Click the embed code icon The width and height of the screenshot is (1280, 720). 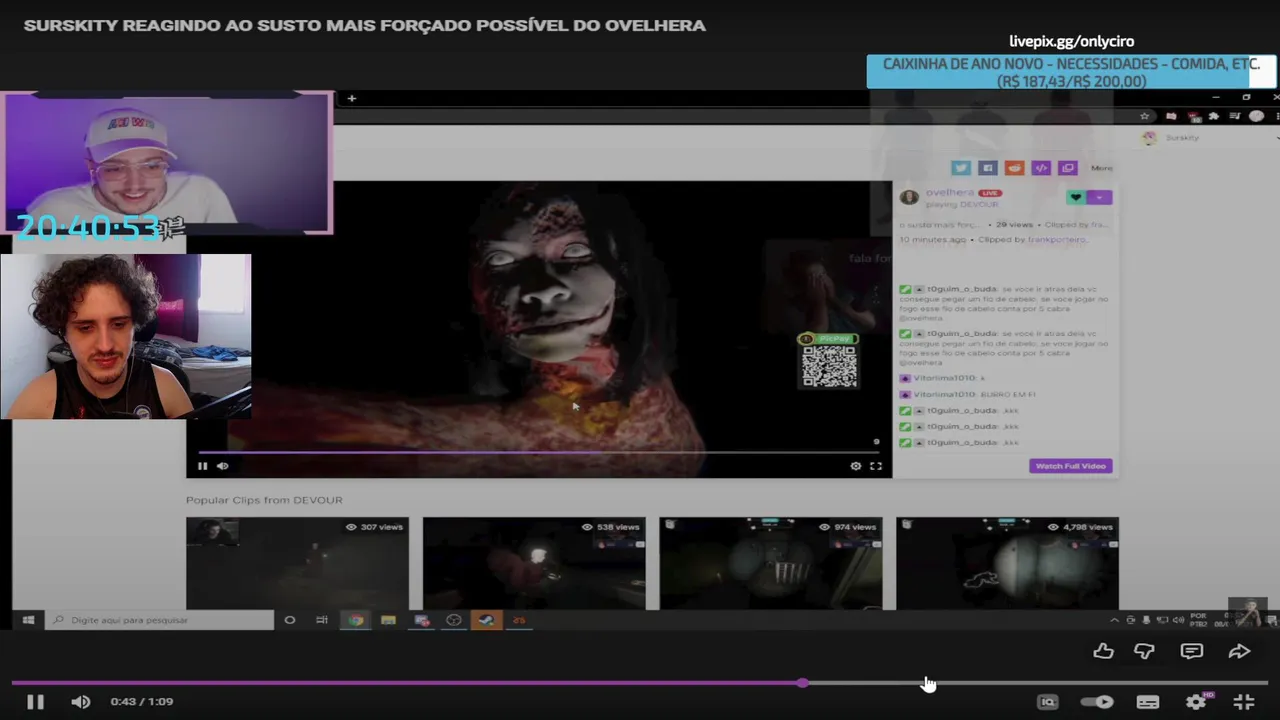coord(1041,168)
